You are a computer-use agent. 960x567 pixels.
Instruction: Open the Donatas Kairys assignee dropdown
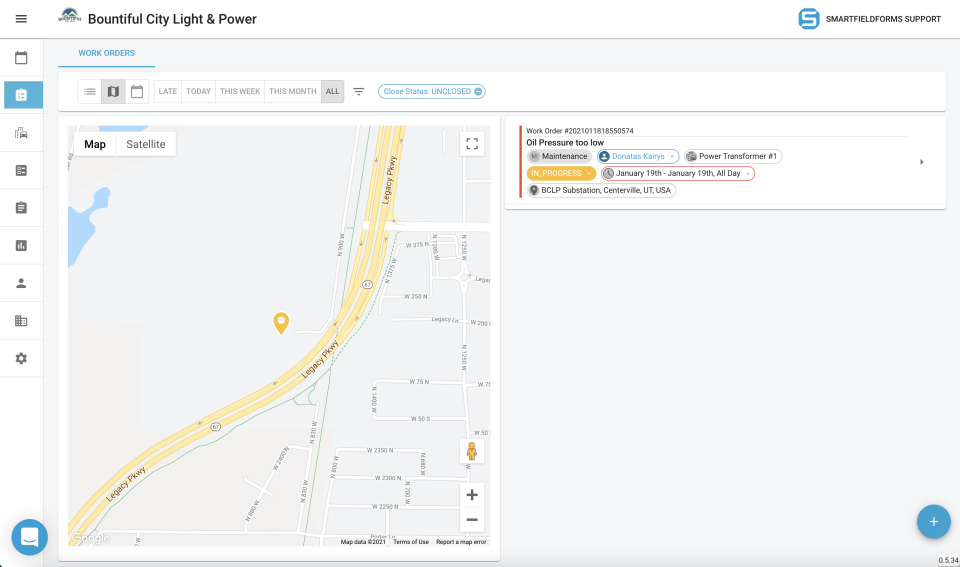638,156
